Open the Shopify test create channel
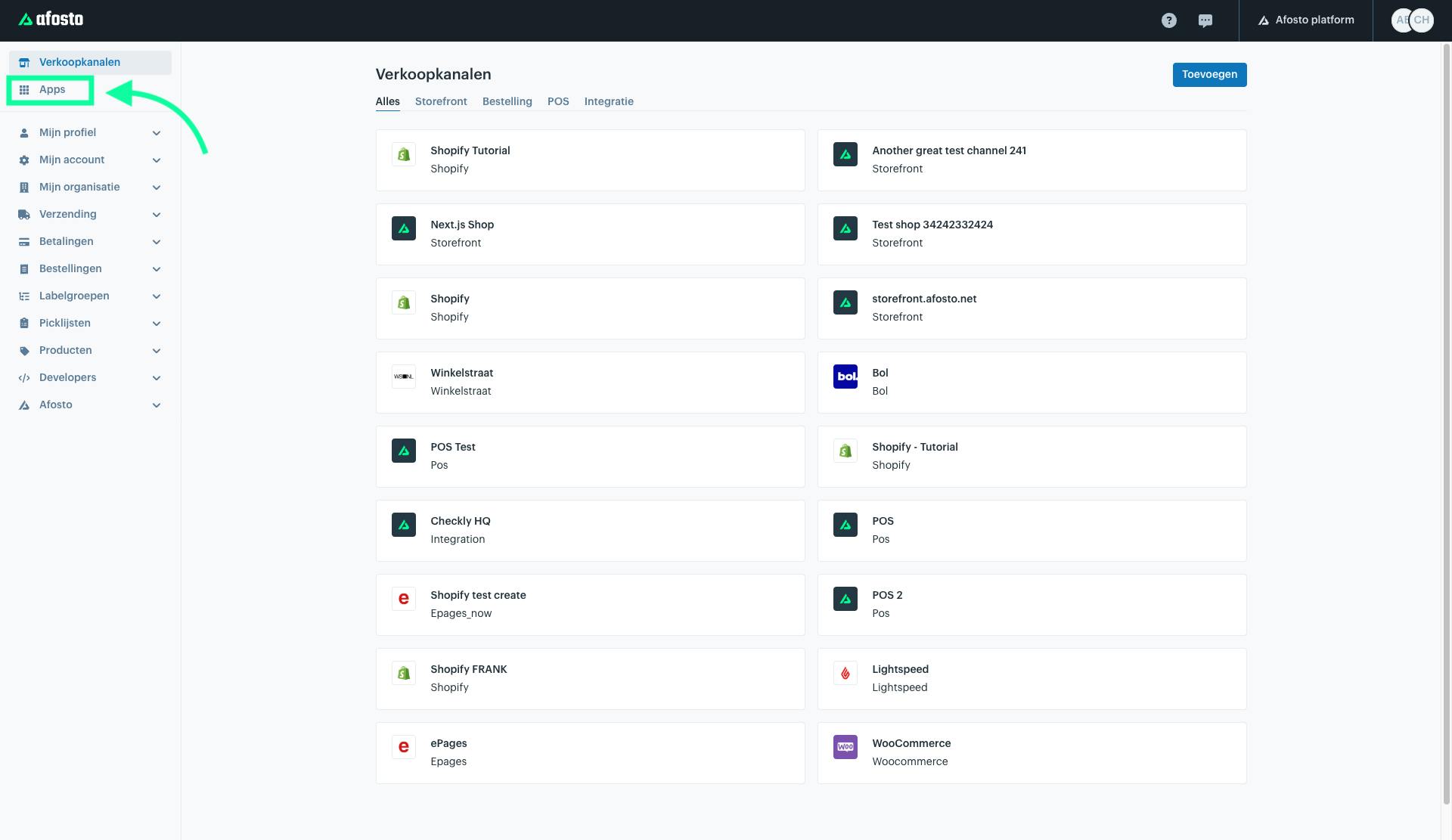 point(591,605)
